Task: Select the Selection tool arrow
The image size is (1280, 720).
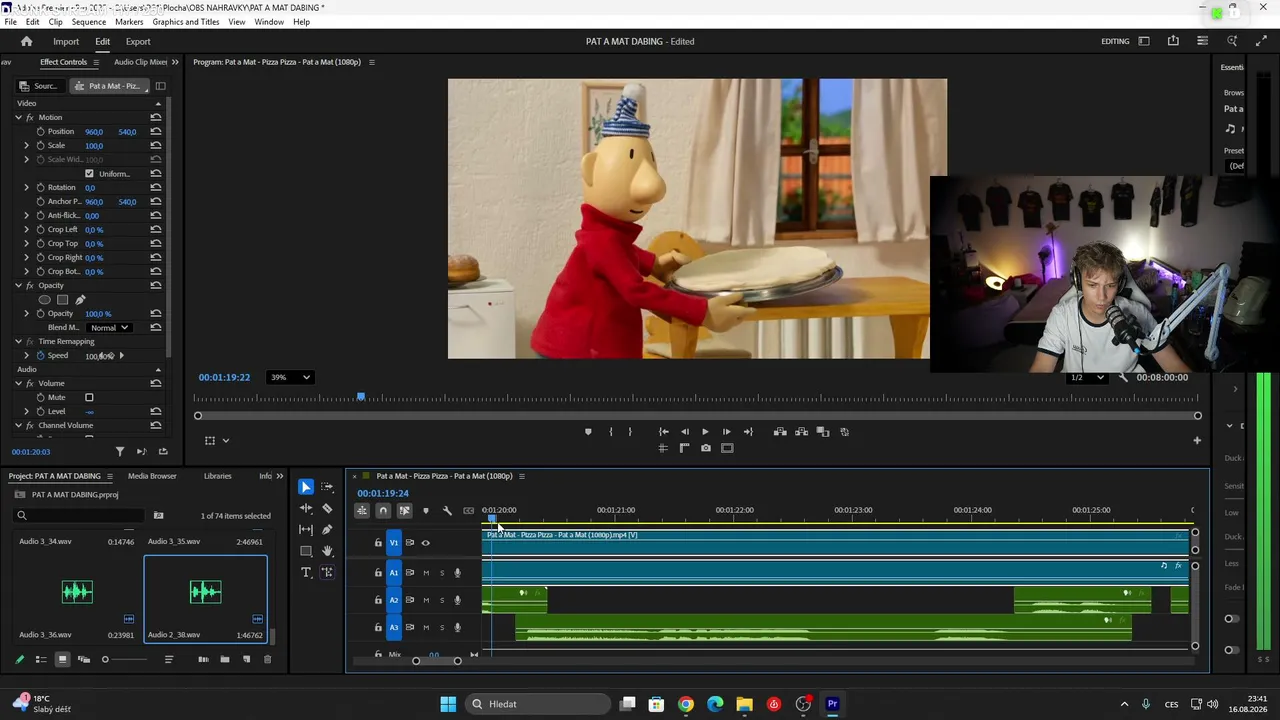Action: click(x=306, y=487)
